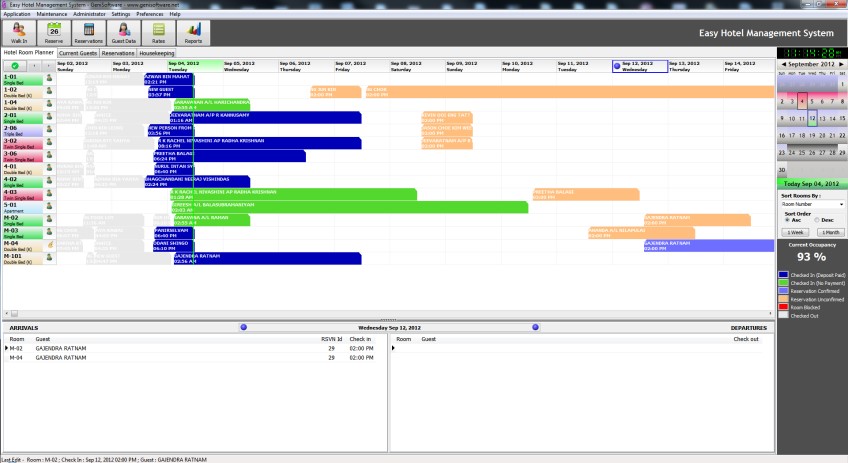
Task: Click Checked In (Deposit Paid) blue swatch
Action: click(783, 275)
